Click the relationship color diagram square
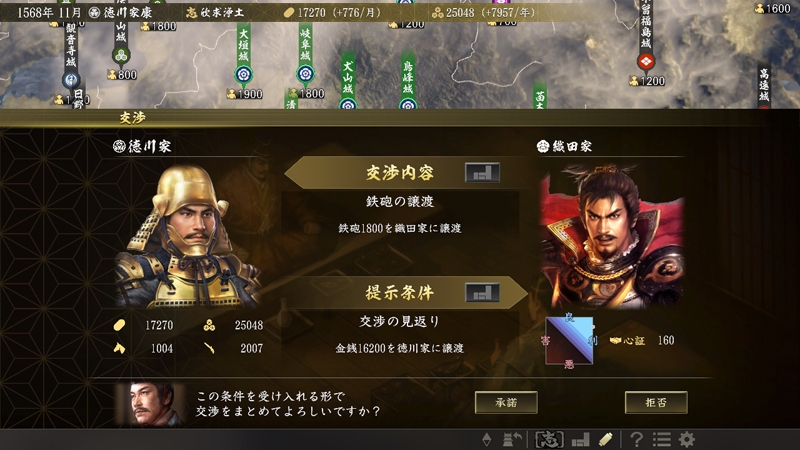The width and height of the screenshot is (800, 450). point(569,341)
